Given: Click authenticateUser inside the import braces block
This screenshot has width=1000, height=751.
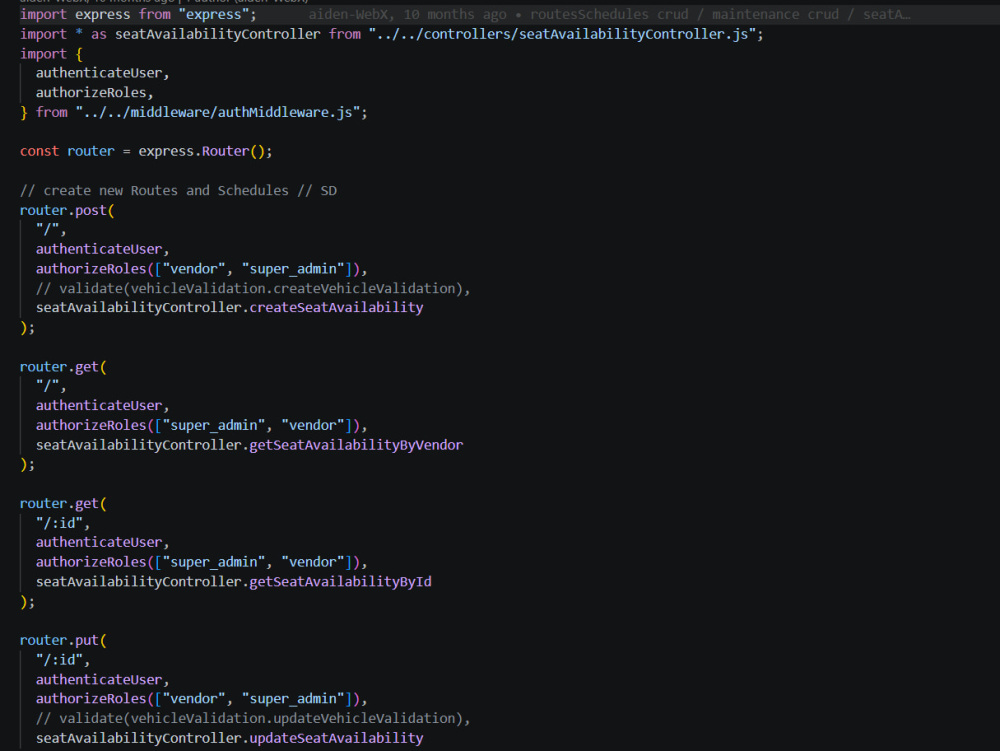Looking at the screenshot, I should (99, 73).
